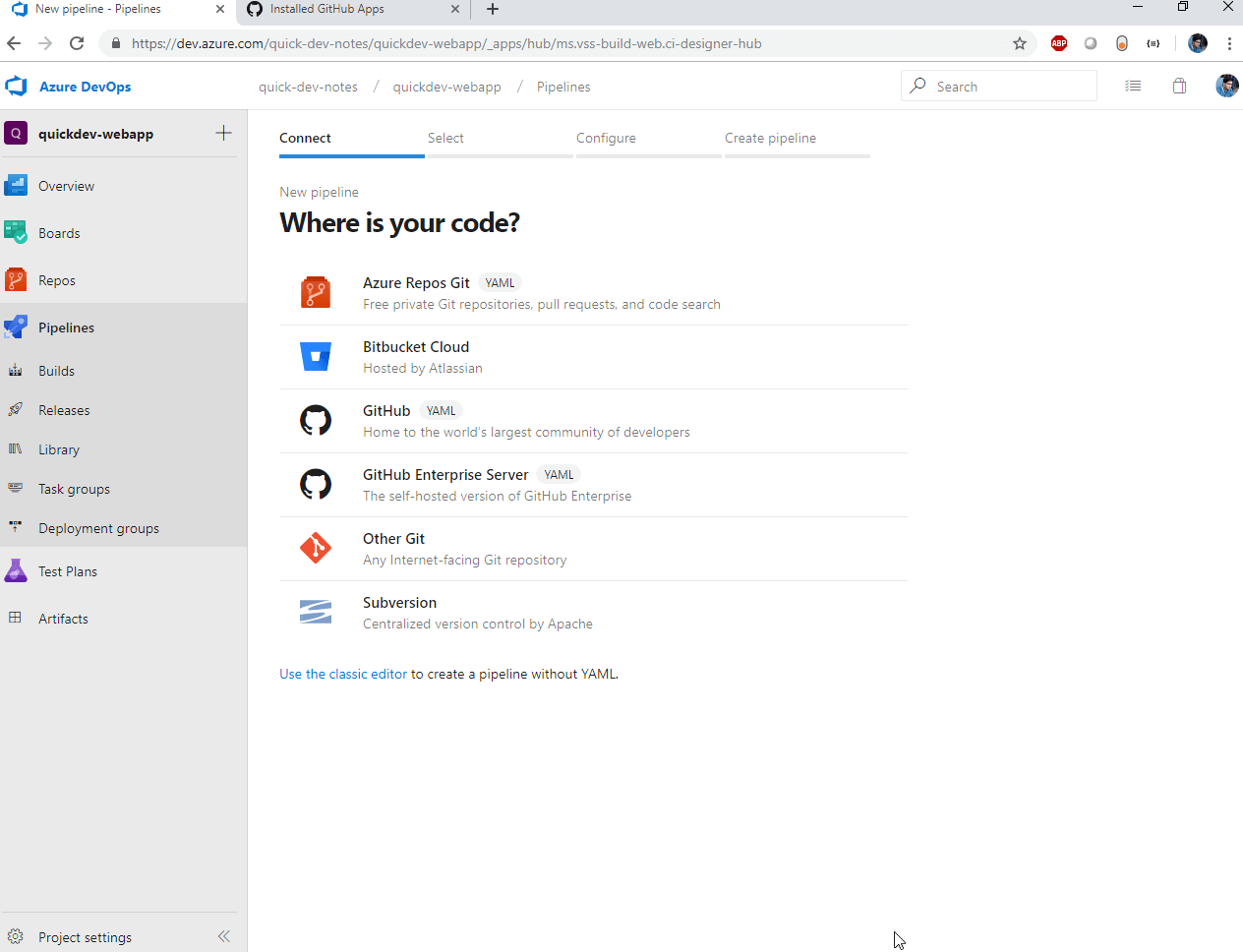Click the Task groups label

pos(74,489)
